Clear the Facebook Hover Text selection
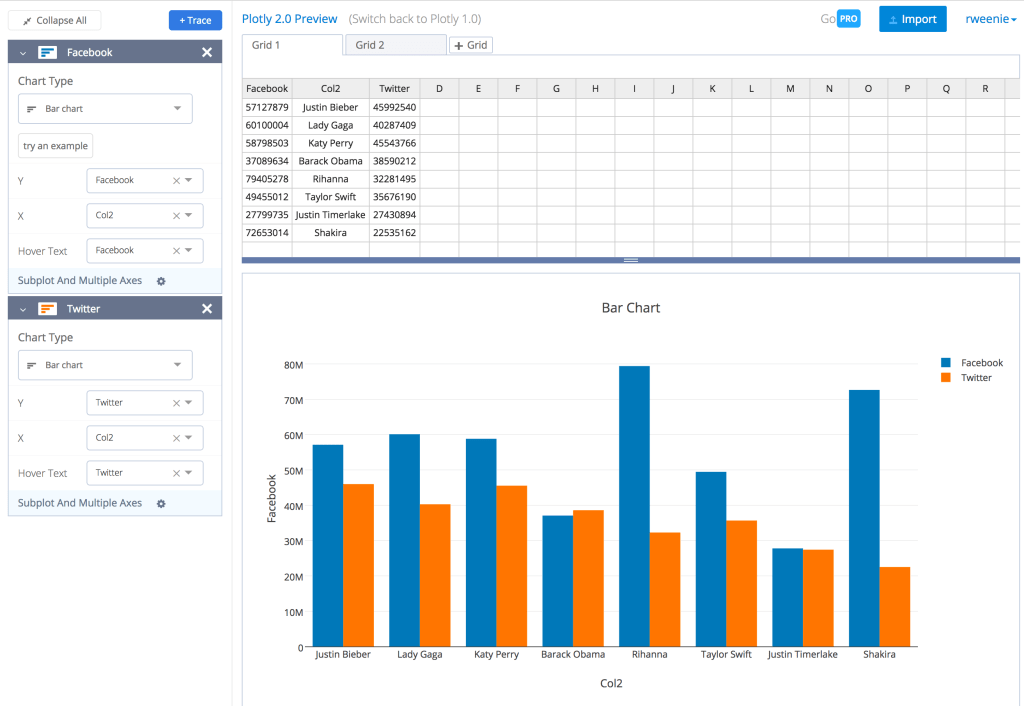Screen dimensions: 1024x706 click(176, 251)
